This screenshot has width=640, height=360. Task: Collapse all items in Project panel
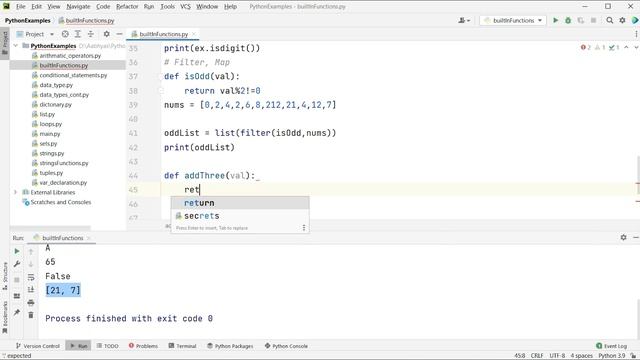tap(91, 34)
